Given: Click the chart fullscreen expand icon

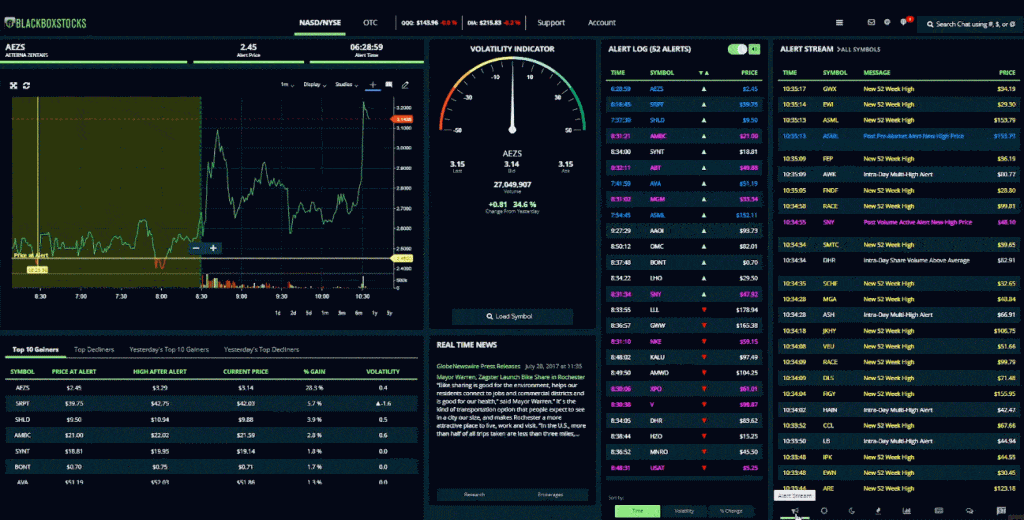Looking at the screenshot, I should pyautogui.click(x=13, y=86).
